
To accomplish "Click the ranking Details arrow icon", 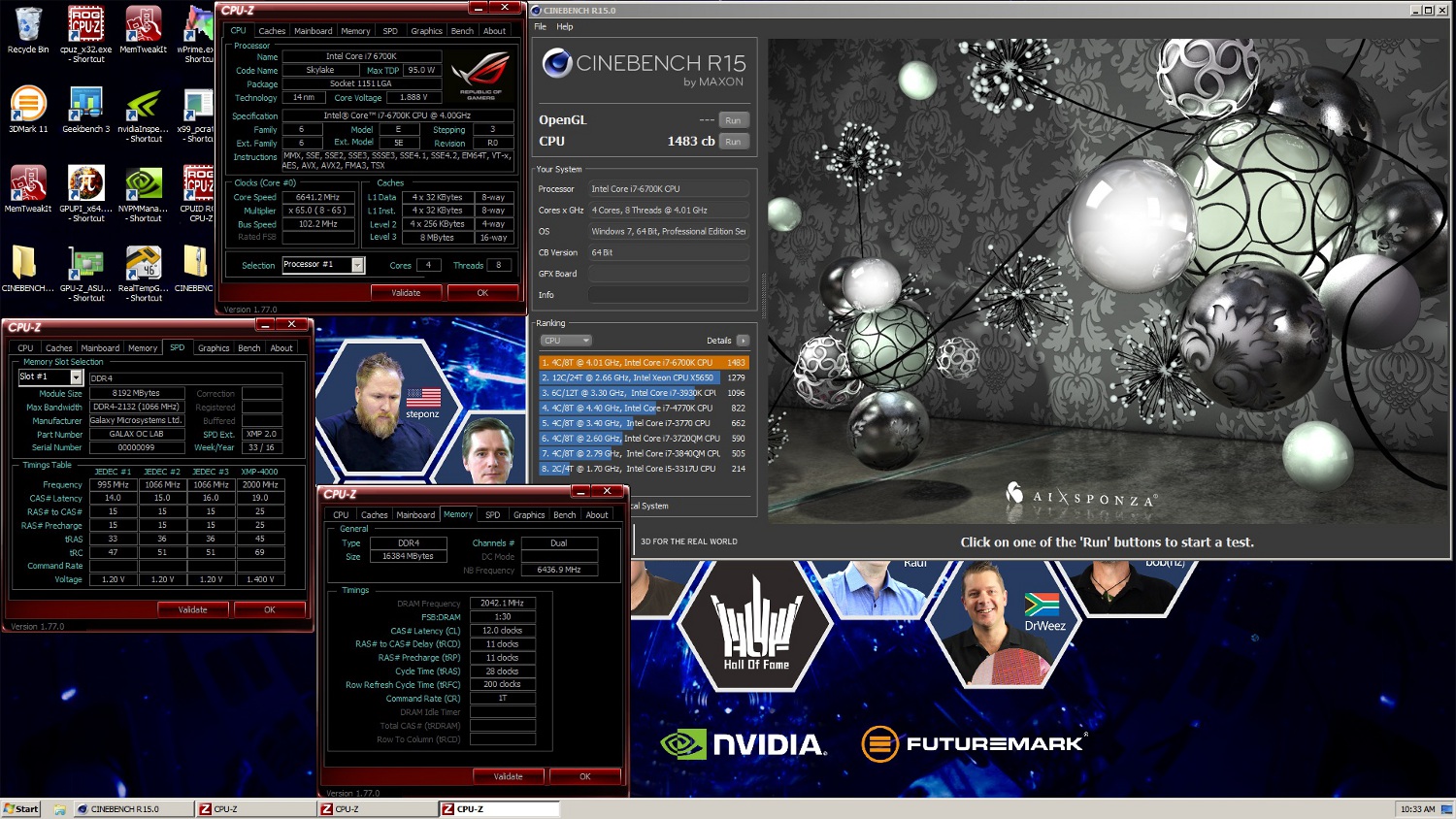I will (743, 341).
